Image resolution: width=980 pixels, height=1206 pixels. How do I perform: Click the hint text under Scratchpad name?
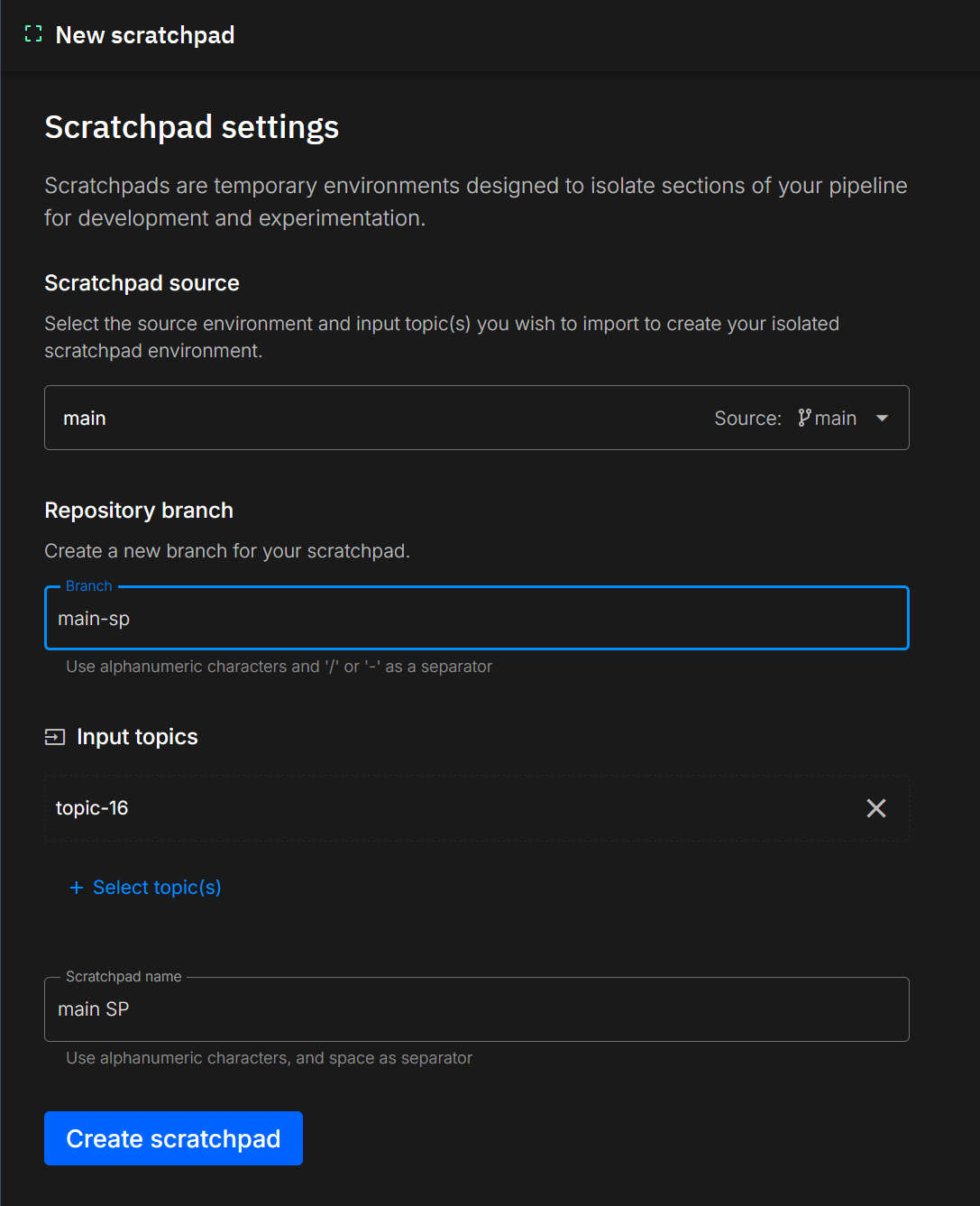coord(269,1058)
